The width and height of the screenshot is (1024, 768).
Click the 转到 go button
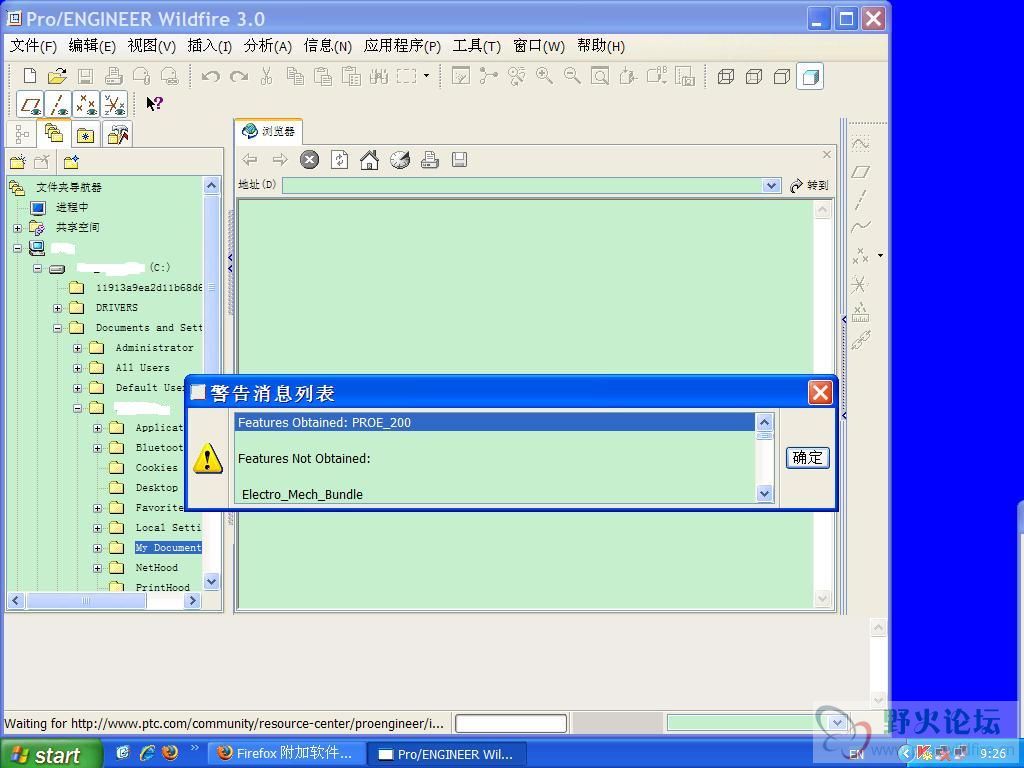point(809,185)
